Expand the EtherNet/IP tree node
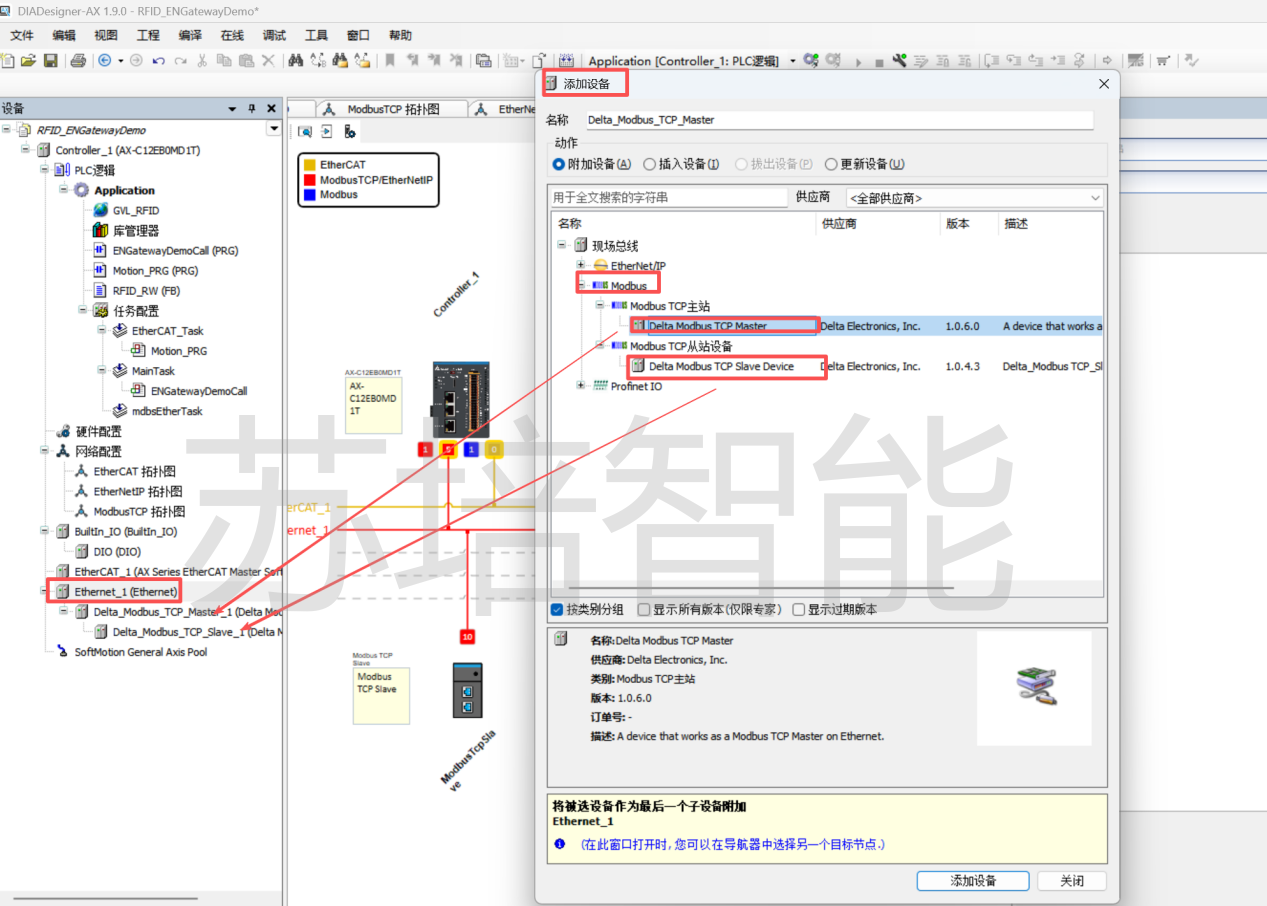 (x=581, y=266)
